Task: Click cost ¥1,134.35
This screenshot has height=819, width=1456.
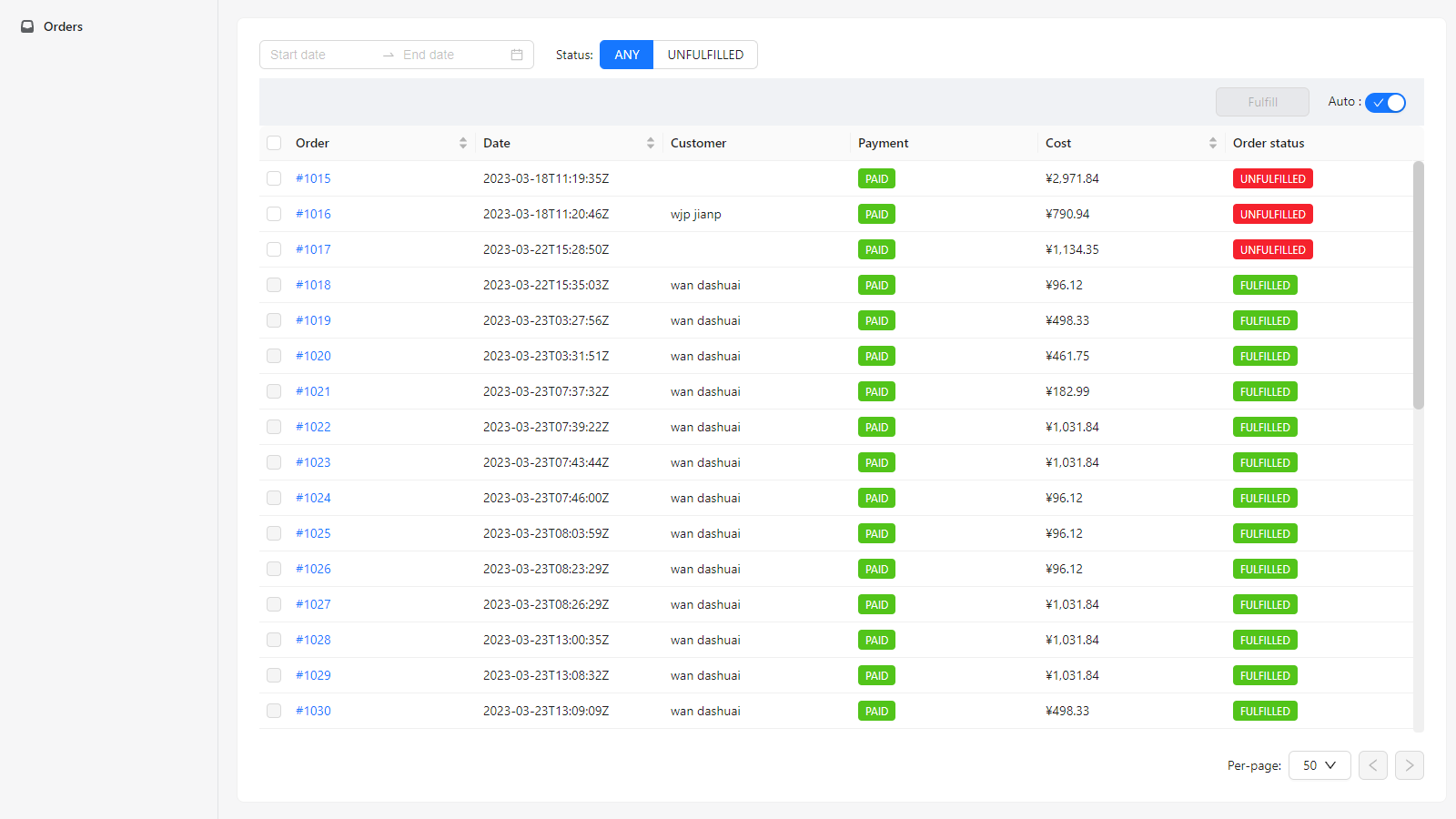Action: click(1072, 249)
